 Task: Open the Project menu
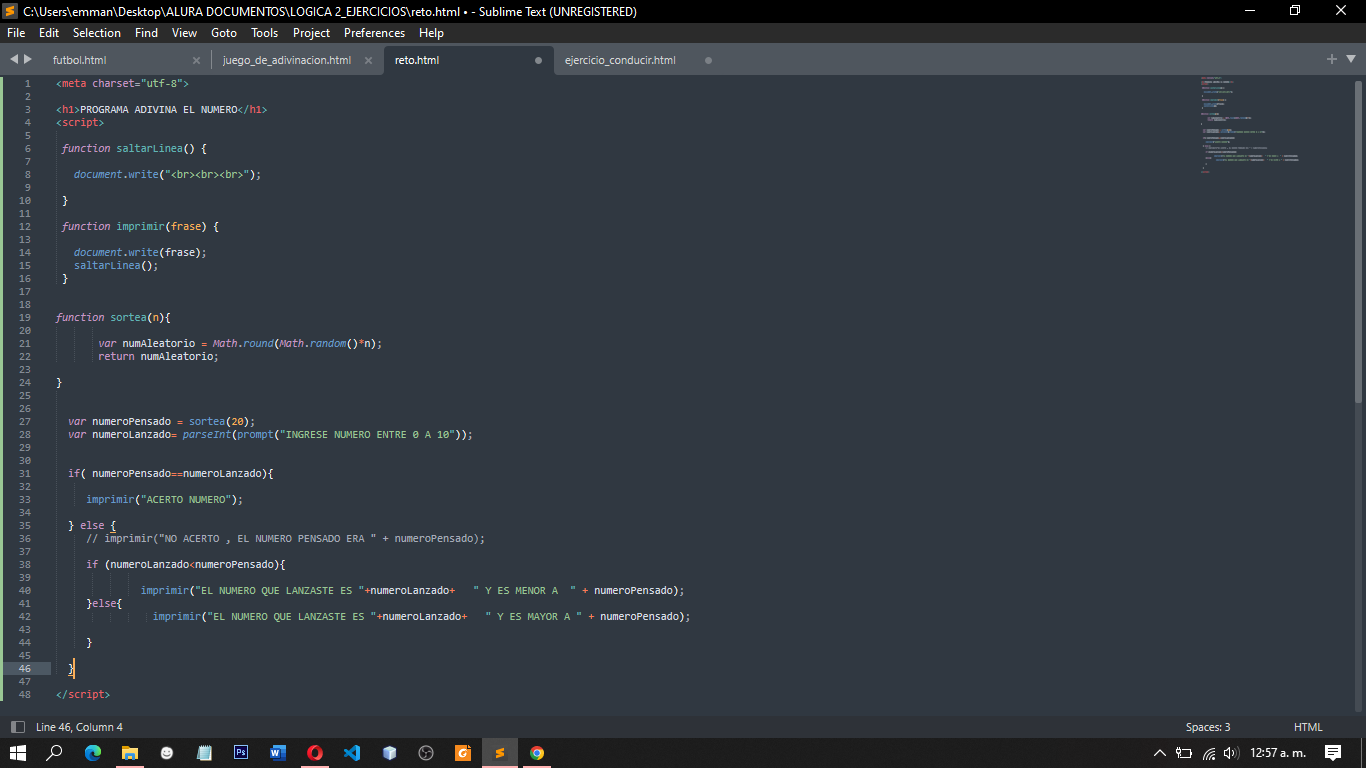[311, 33]
